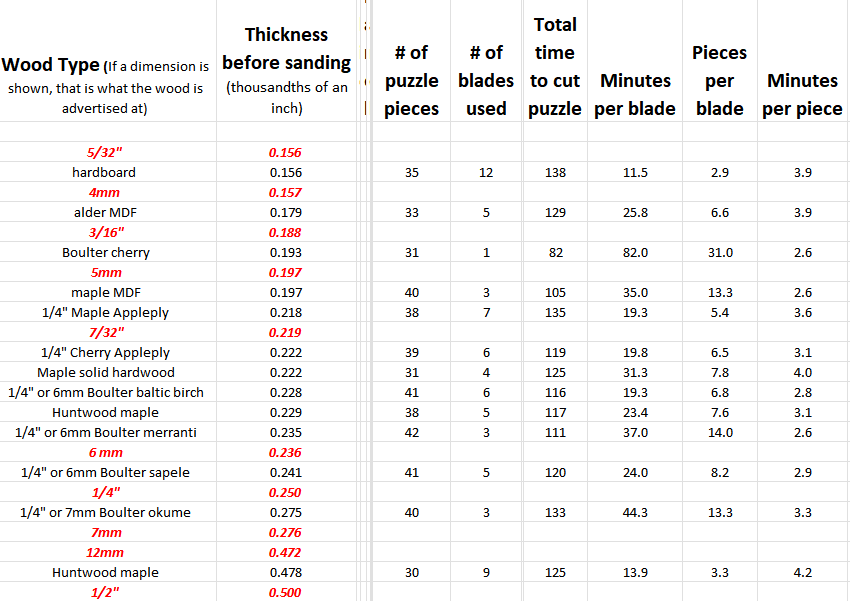This screenshot has height=601, width=850.
Task: Click the red 12mm dimension cell
Action: pos(105,552)
